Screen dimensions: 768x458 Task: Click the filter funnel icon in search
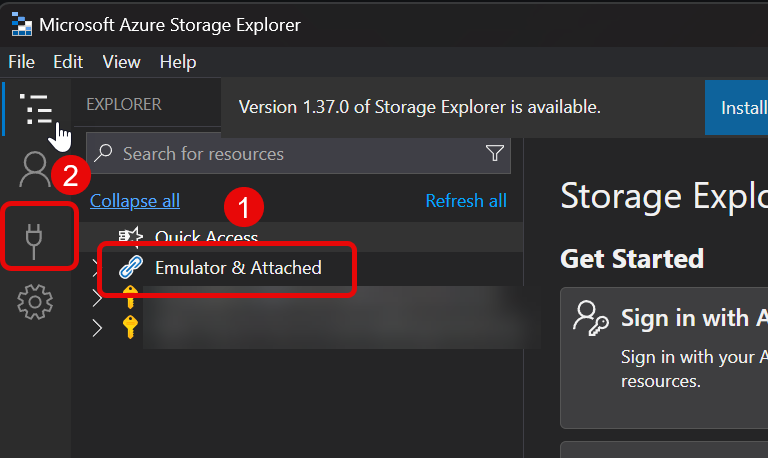[x=494, y=154]
